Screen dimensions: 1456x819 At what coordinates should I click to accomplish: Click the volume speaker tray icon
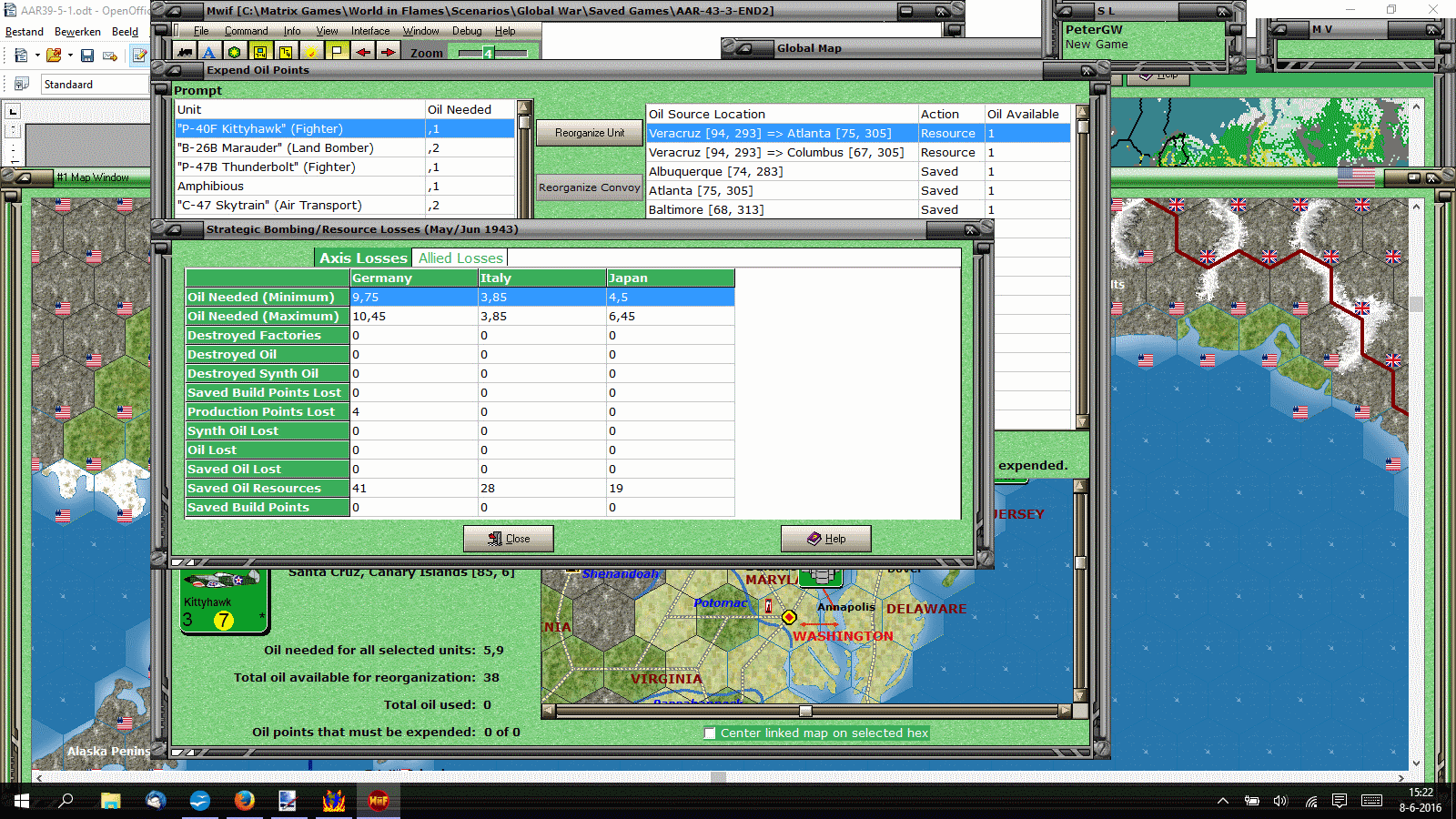tap(1281, 801)
